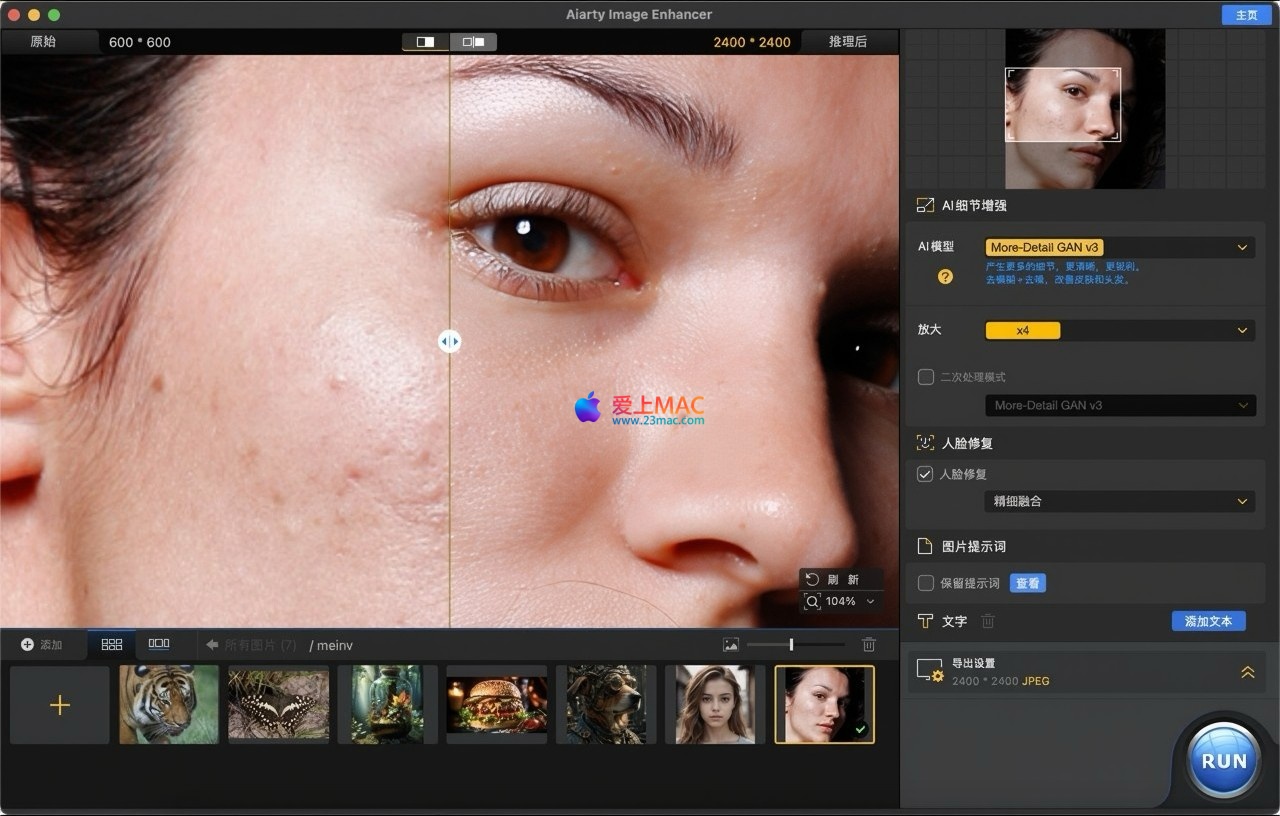Viewport: 1280px width, 816px height.
Task: Expand the 导出设置 export settings panel
Action: (1247, 672)
